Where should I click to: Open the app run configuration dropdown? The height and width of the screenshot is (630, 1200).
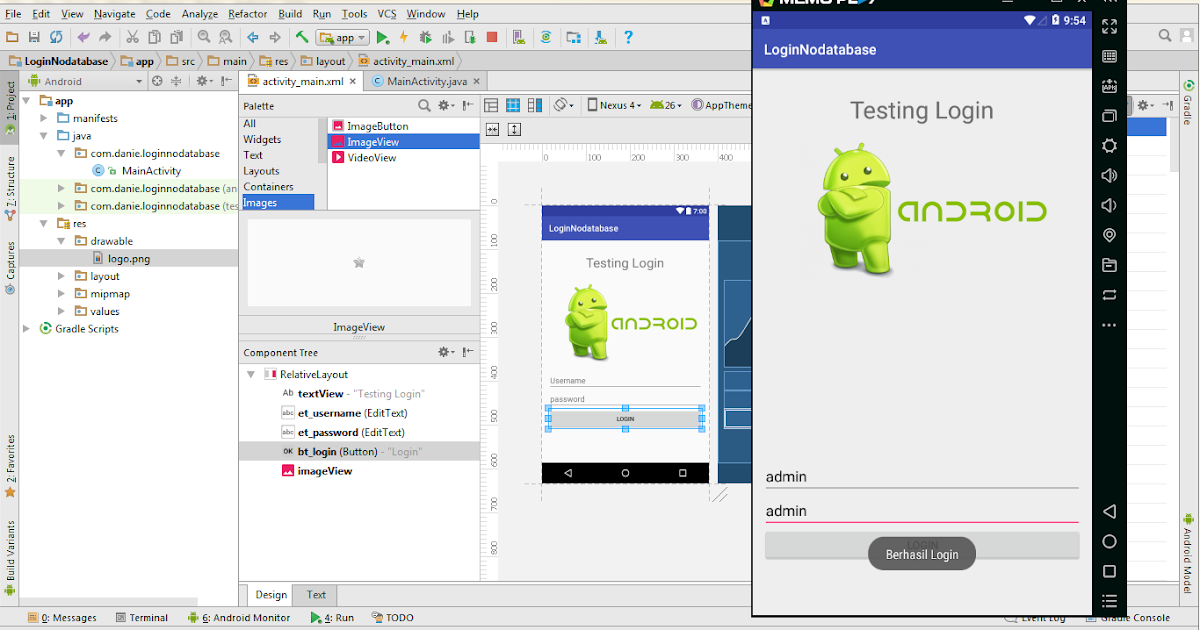pos(343,37)
